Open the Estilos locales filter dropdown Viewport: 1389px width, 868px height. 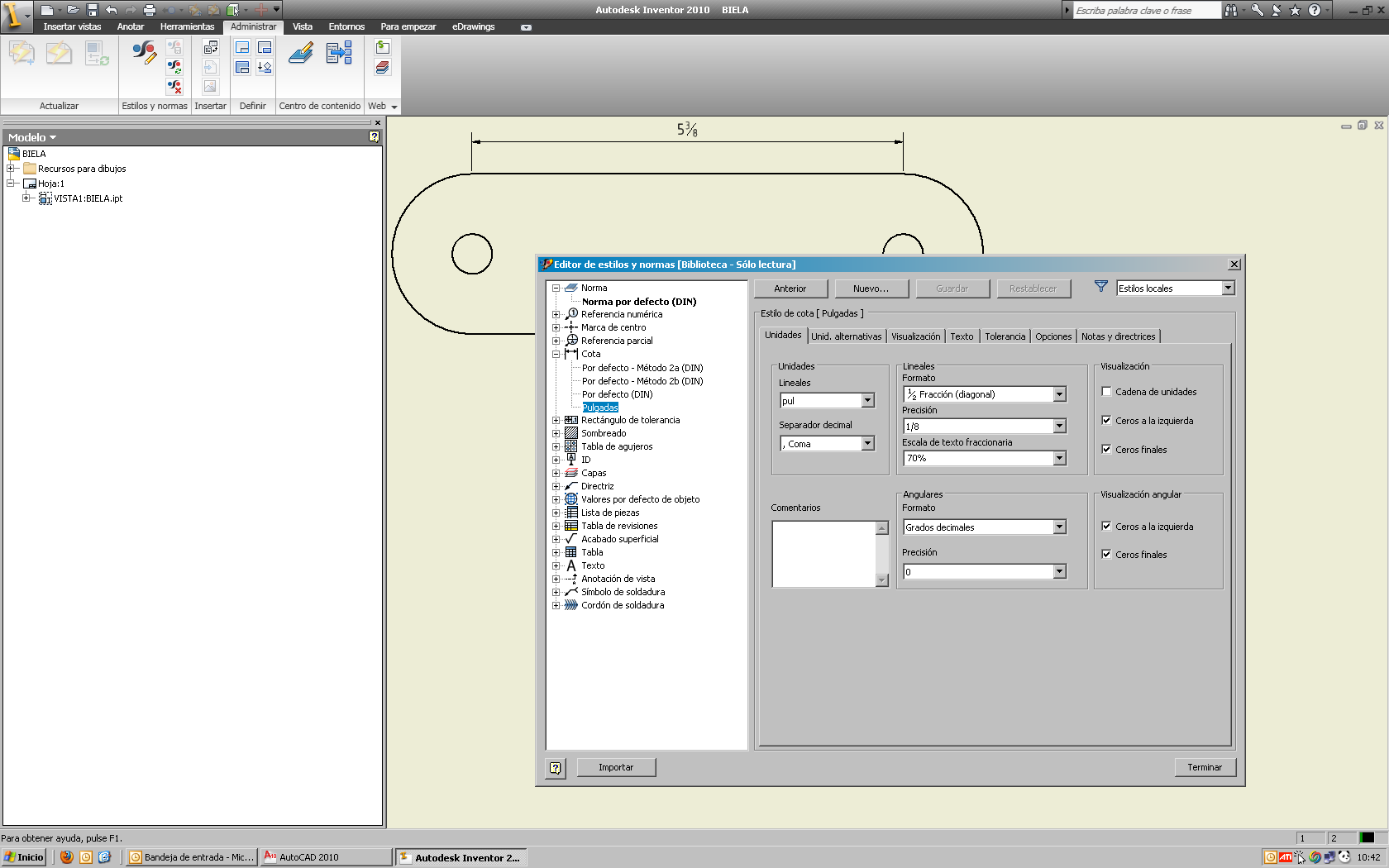[x=1229, y=289]
